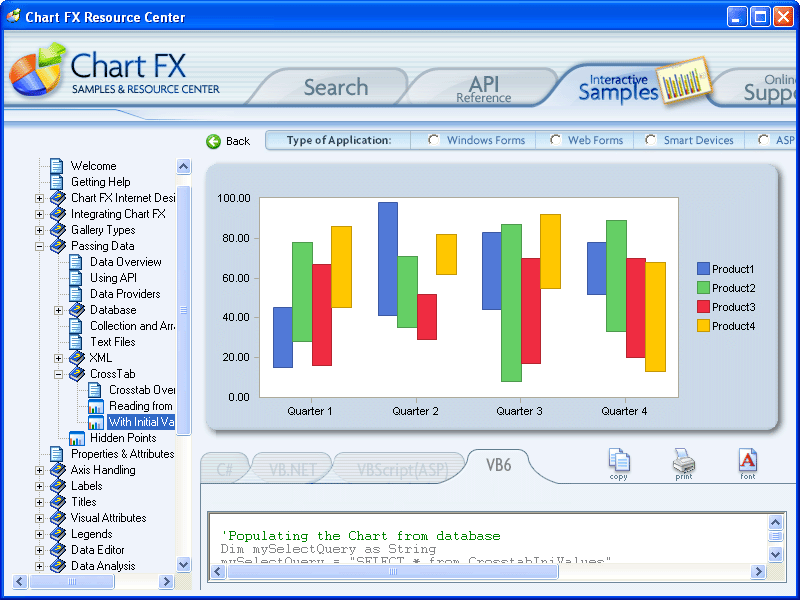This screenshot has width=800, height=600.
Task: Click the Database icon in the sidebar tree
Action: tap(77, 310)
